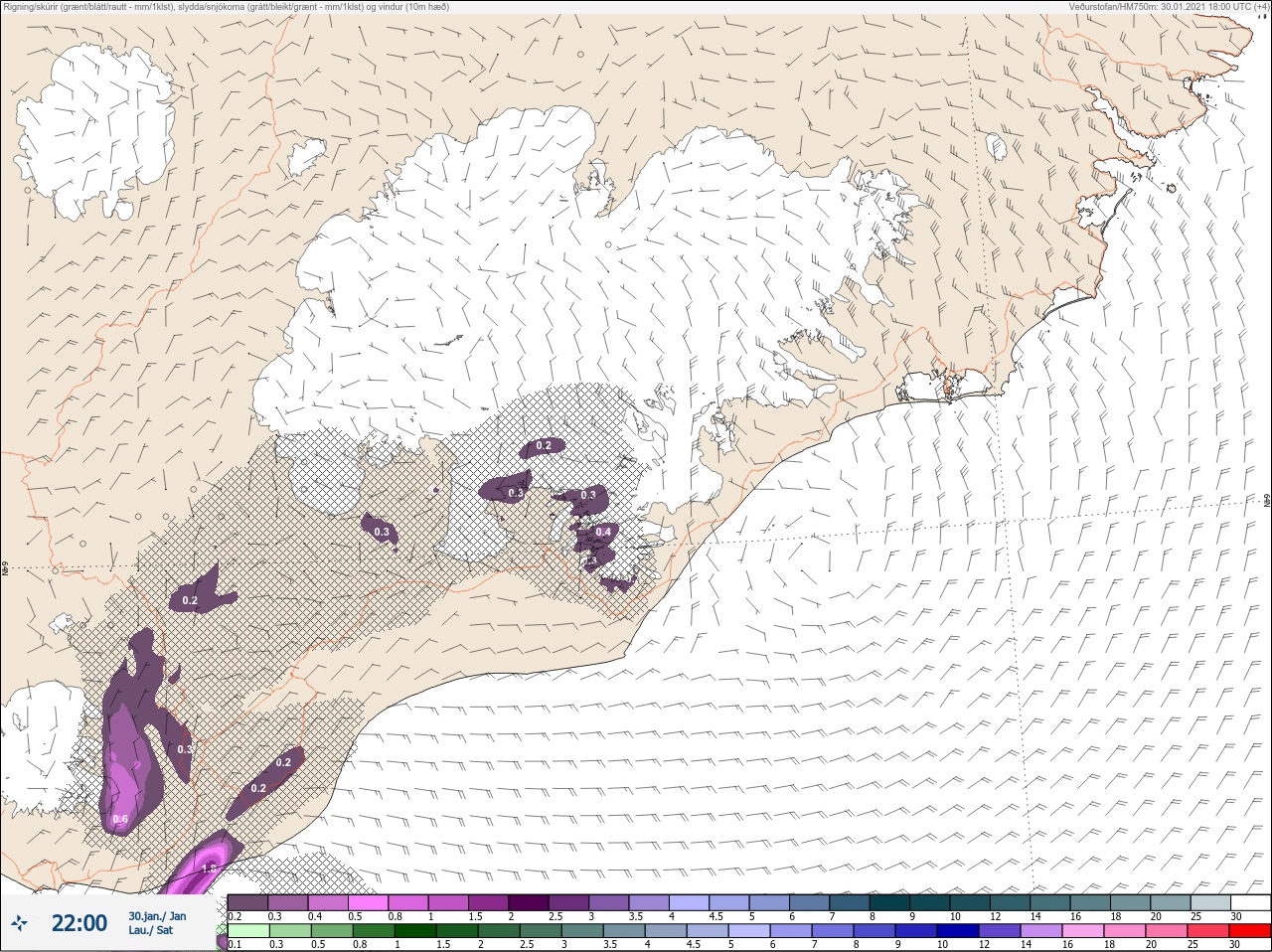The width and height of the screenshot is (1272, 952).
Task: Click the date text 30.jan./ Jan
Action: point(157,916)
